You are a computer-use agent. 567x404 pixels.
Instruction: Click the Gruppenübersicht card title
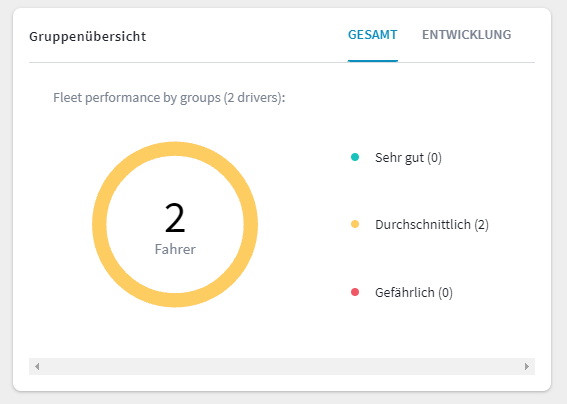coord(88,37)
